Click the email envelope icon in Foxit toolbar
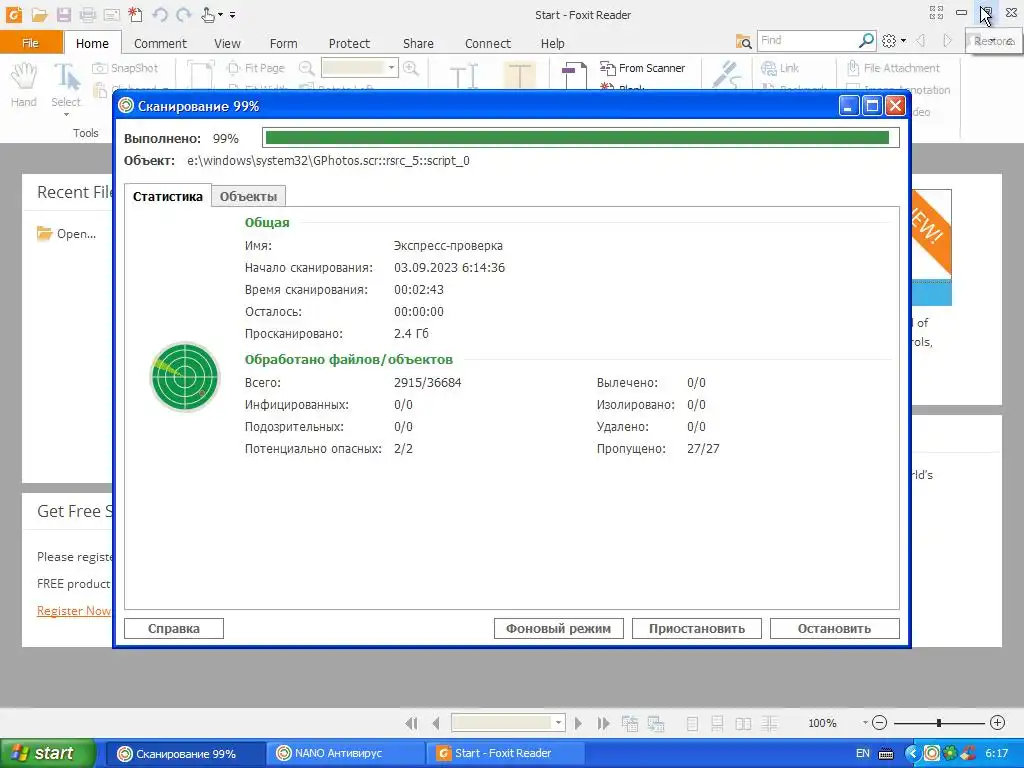 [112, 14]
